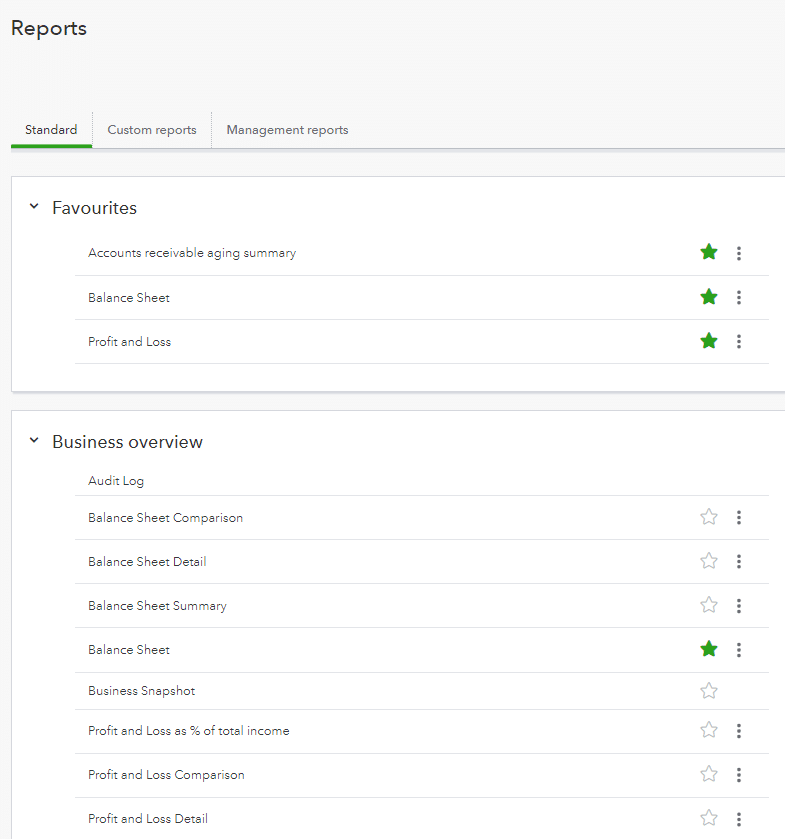This screenshot has height=839, width=785.
Task: Open the three-dot menu for Balance Sheet Comparison
Action: click(x=739, y=517)
